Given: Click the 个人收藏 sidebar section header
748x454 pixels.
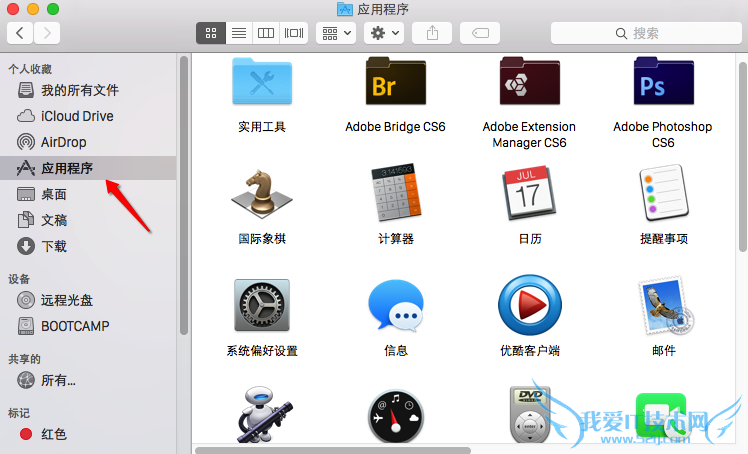Looking at the screenshot, I should (30, 69).
